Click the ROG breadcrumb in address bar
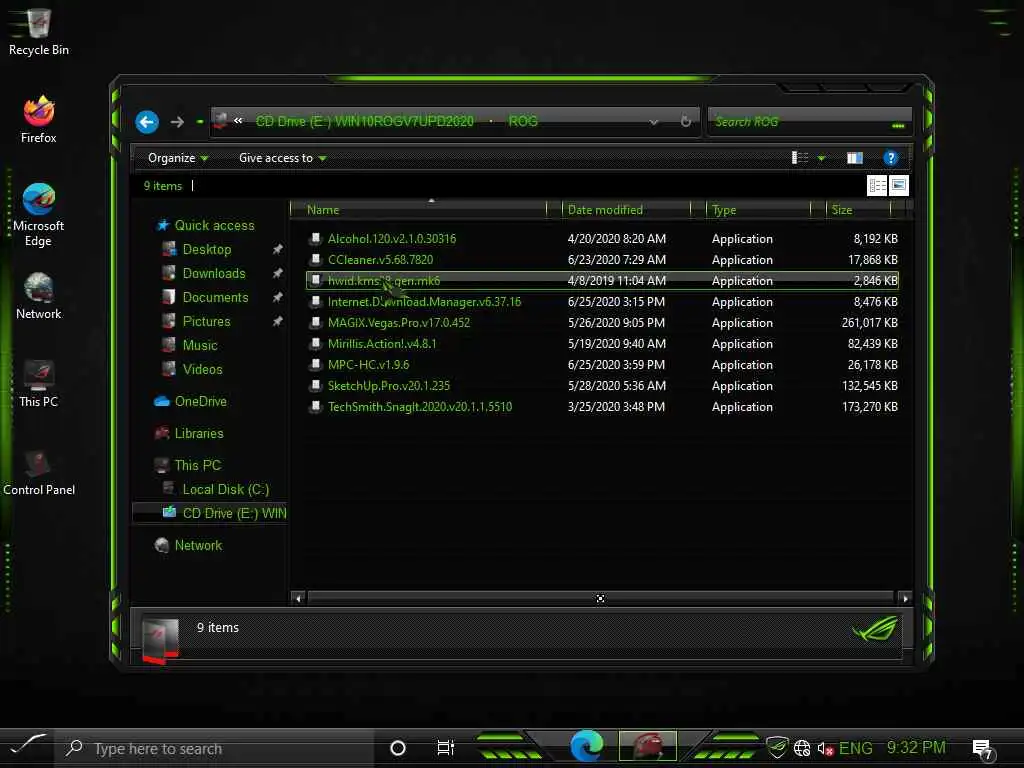This screenshot has height=768, width=1024. tap(523, 121)
